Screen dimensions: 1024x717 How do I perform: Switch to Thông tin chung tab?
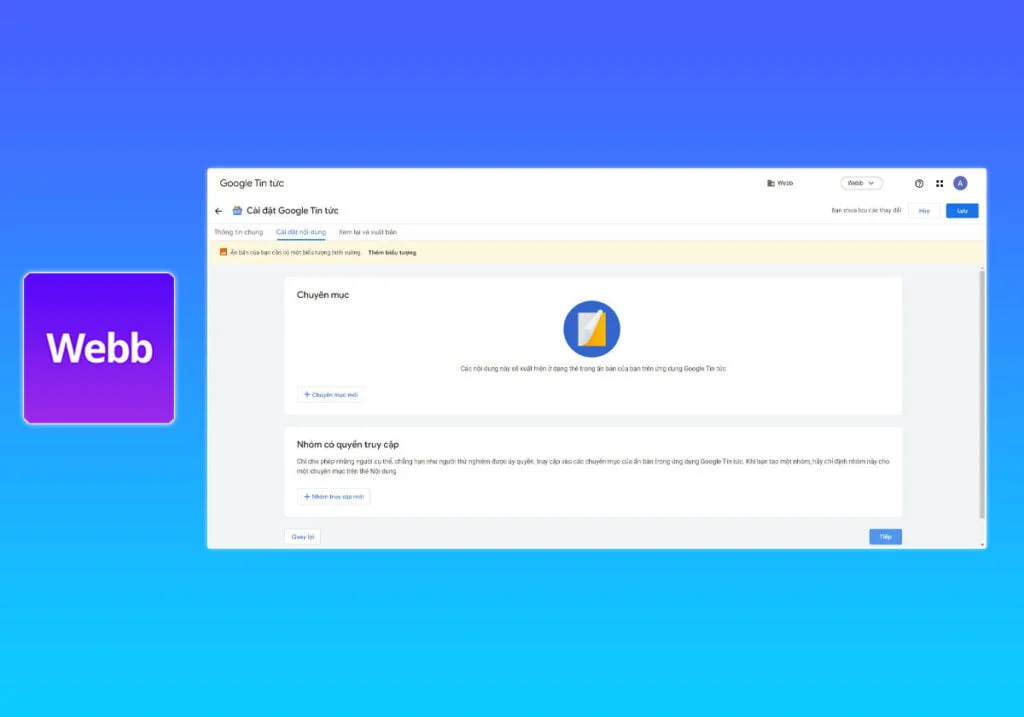point(238,232)
